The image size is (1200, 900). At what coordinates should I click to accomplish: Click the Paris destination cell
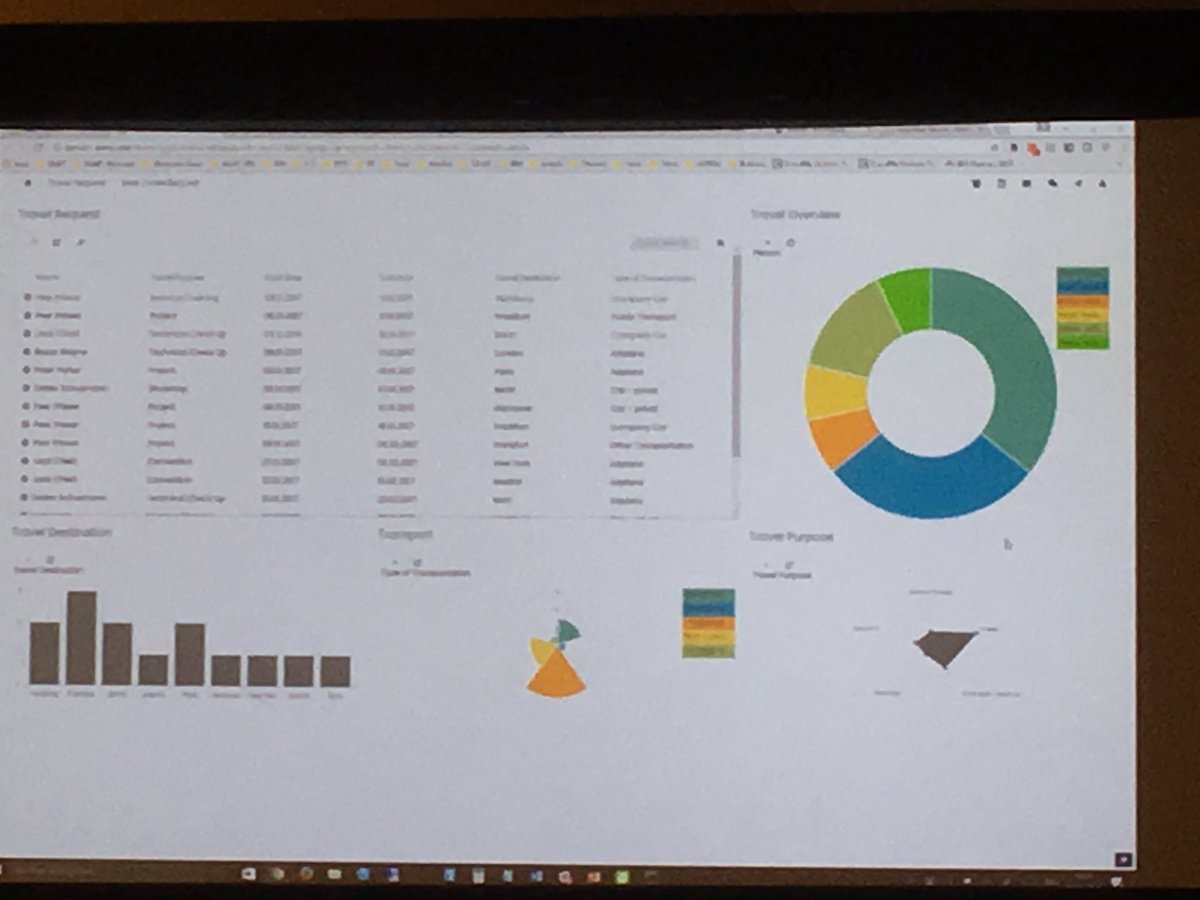click(x=504, y=370)
